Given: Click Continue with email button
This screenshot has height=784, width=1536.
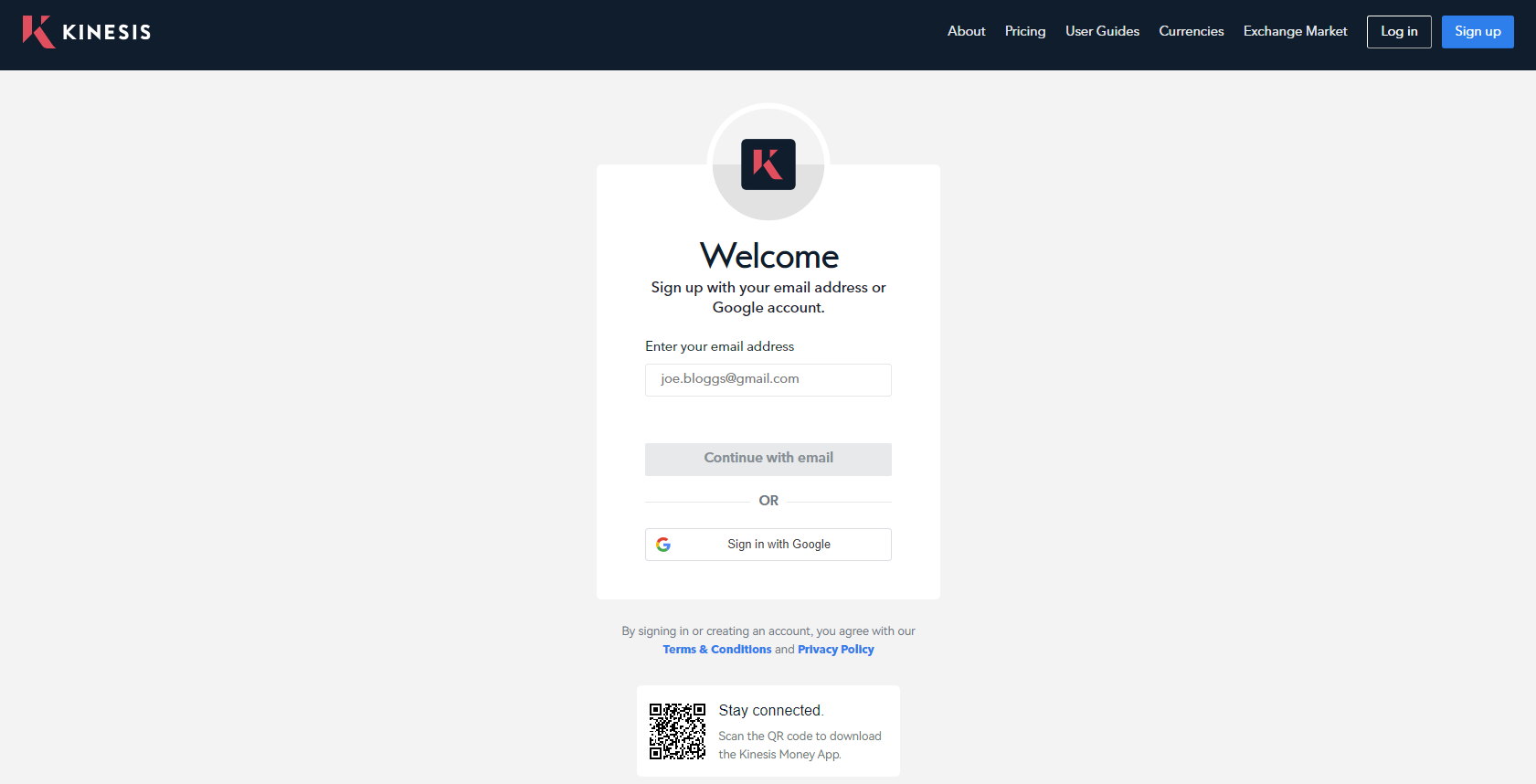Looking at the screenshot, I should (768, 459).
